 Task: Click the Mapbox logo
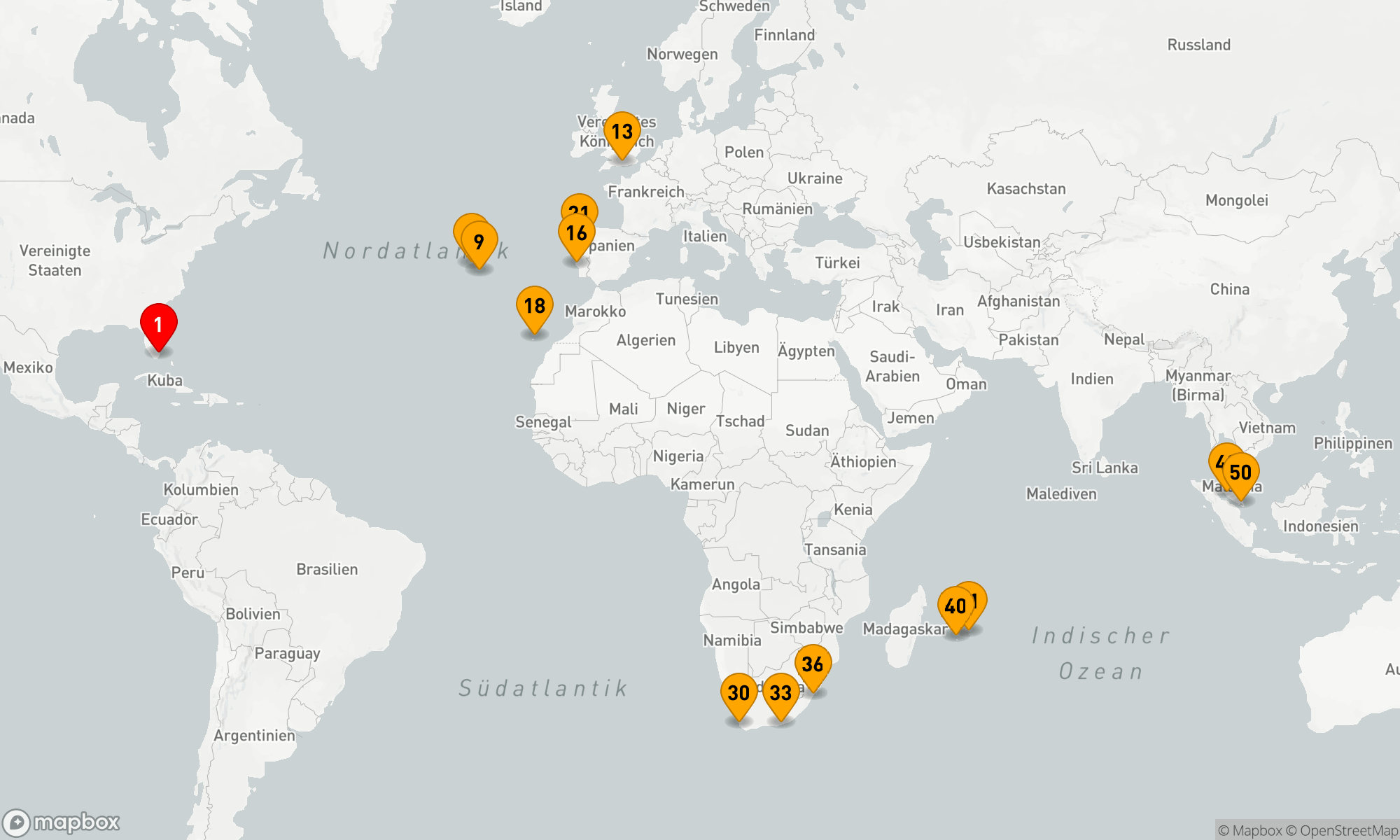tap(62, 822)
